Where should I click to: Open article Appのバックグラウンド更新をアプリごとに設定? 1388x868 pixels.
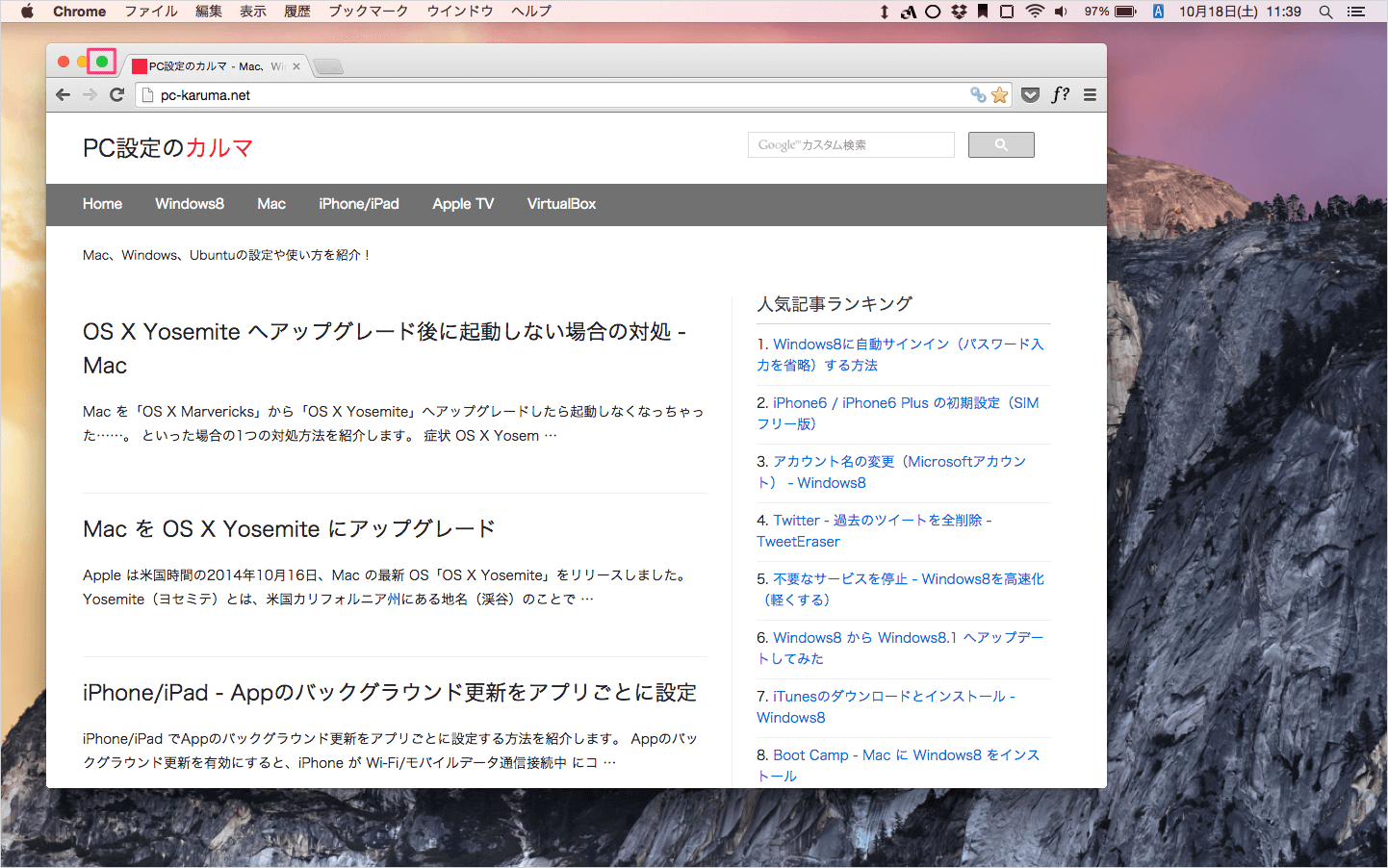(390, 693)
